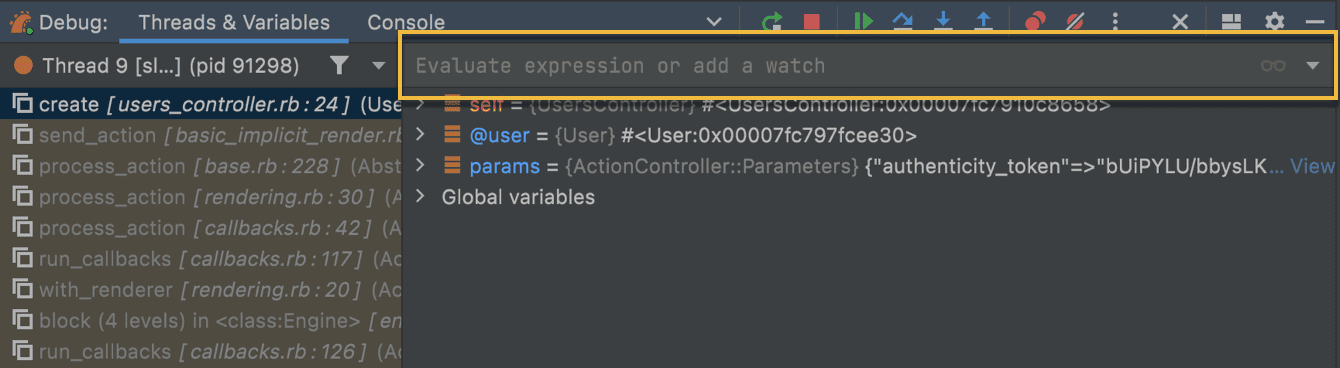This screenshot has height=368, width=1340.
Task: Click the View link for params
Action: [x=1312, y=166]
